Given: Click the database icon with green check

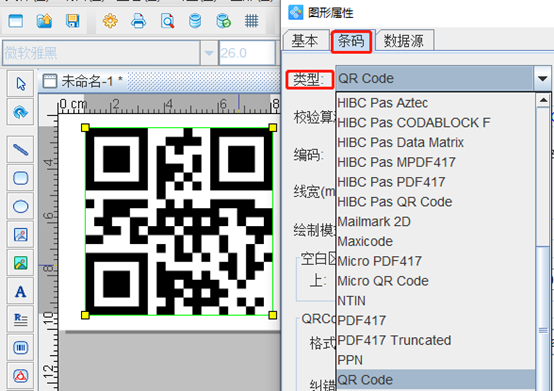Looking at the screenshot, I should click(223, 21).
